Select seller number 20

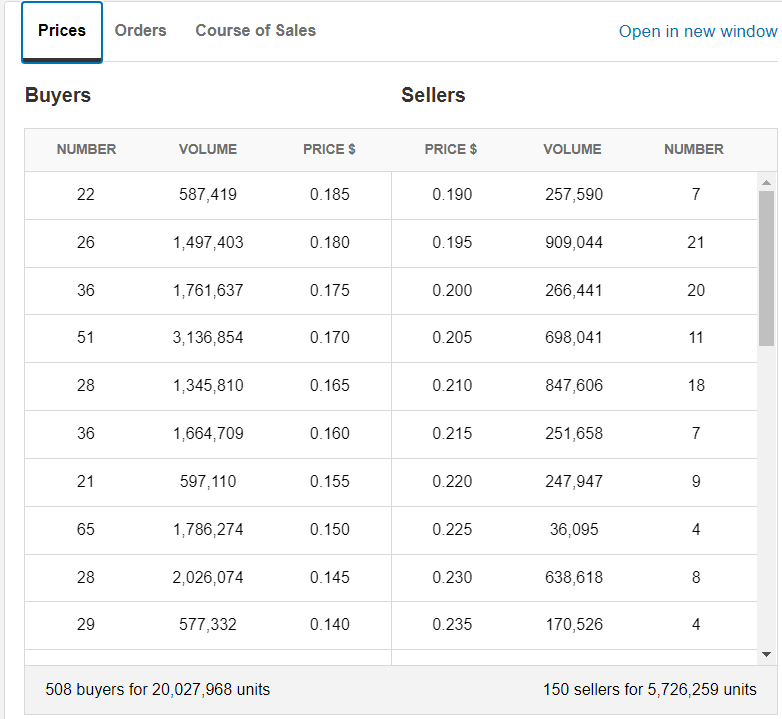coord(696,290)
